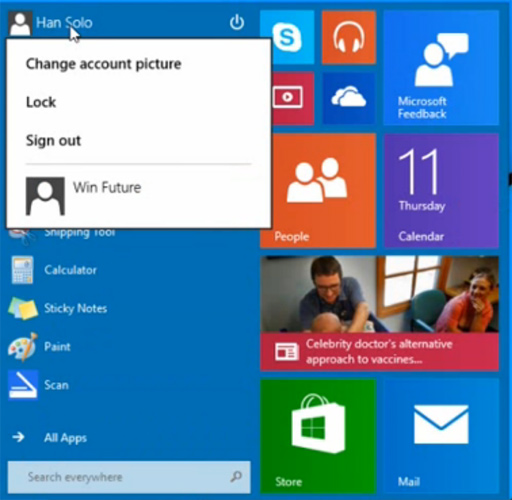Click the Sticky Notes label
Viewport: 512px width, 500px height.
pyautogui.click(x=76, y=308)
